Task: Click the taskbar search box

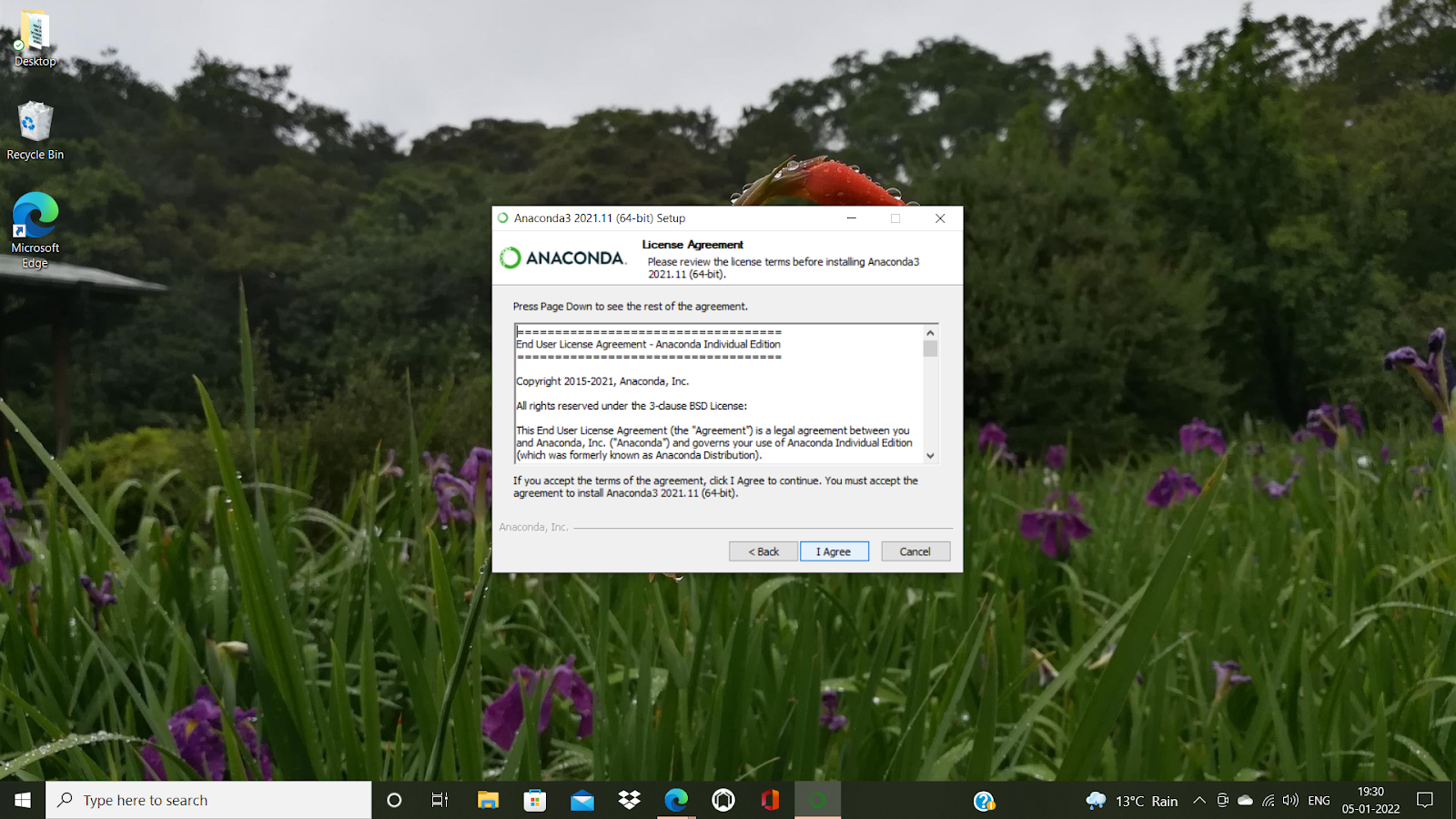Action: pos(209,800)
